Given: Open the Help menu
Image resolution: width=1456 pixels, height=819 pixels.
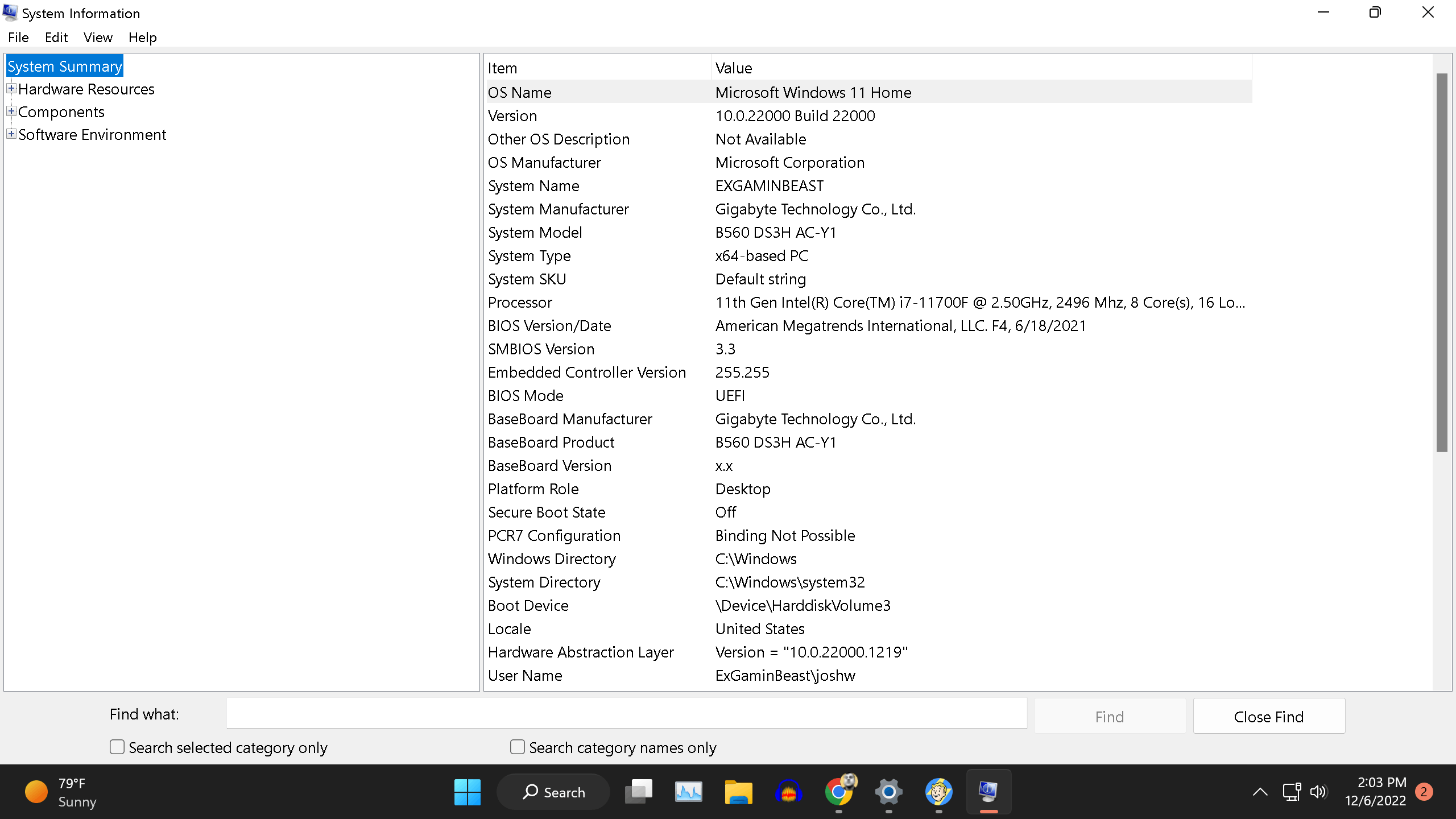Looking at the screenshot, I should (x=142, y=37).
